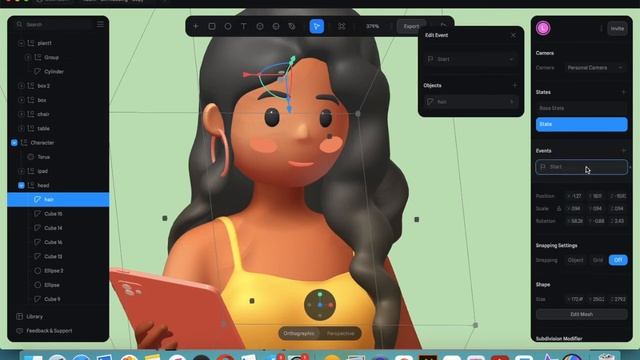Screen dimensions: 640x360
Task: Click the Invite button
Action: tap(617, 29)
